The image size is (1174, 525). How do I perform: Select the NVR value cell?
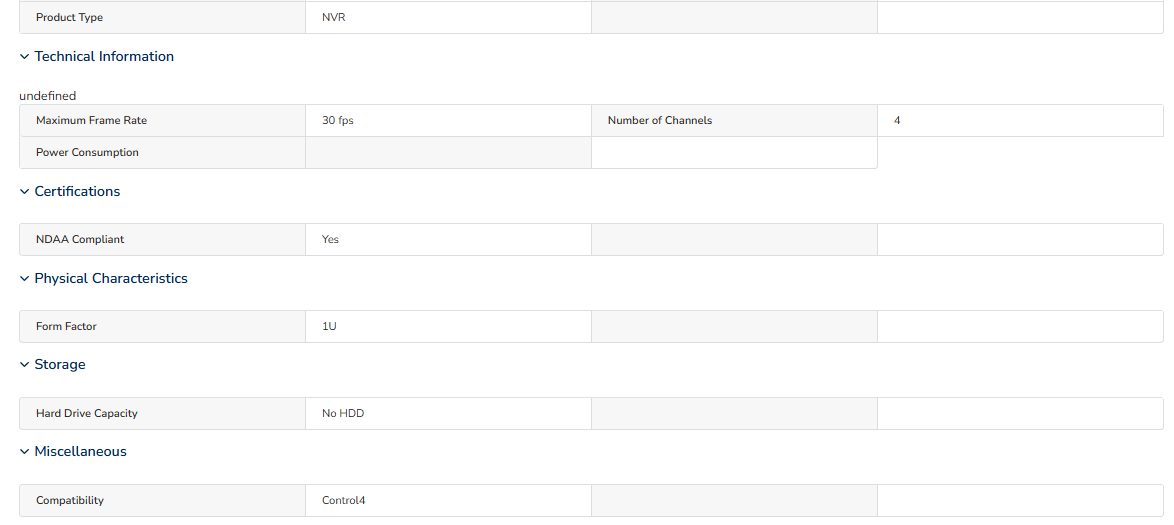[448, 17]
